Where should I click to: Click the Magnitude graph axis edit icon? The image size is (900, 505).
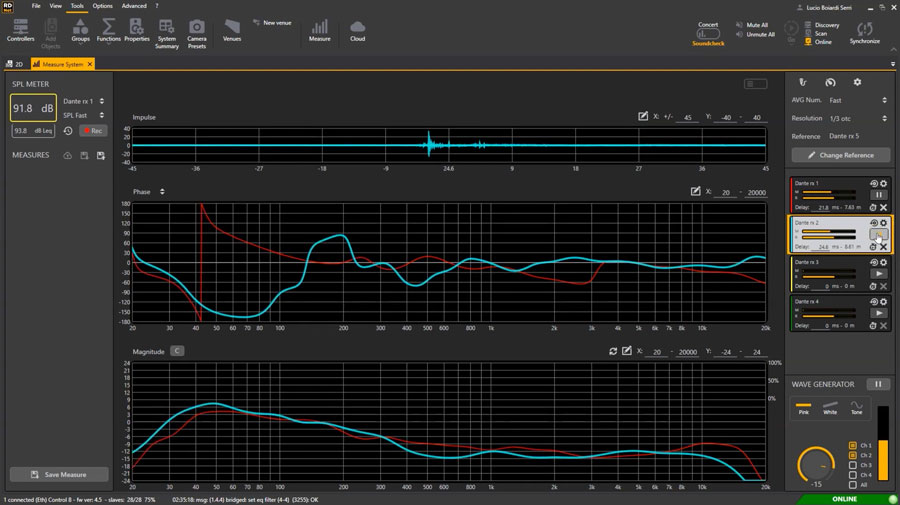point(627,351)
